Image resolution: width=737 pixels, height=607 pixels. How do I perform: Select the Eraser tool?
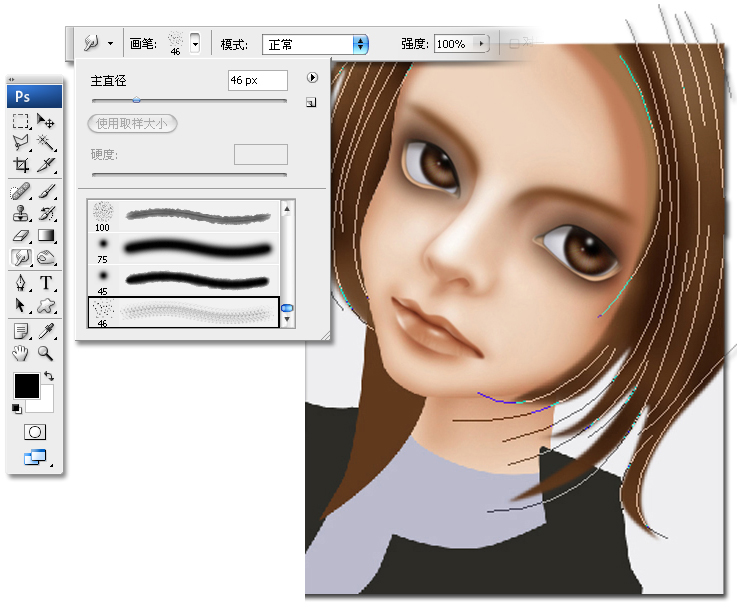(20, 235)
